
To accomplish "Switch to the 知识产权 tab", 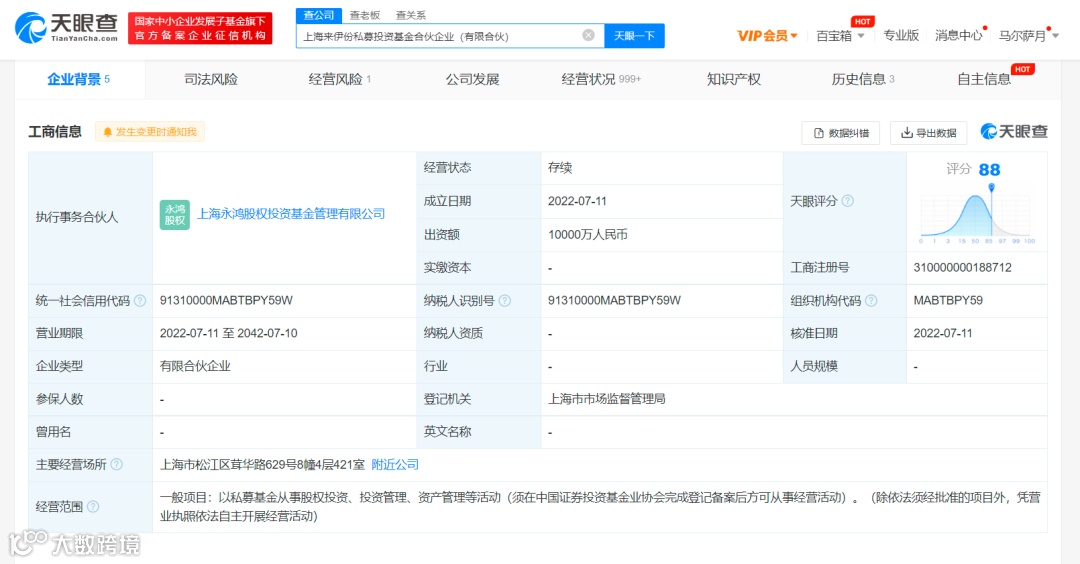I will 734,79.
